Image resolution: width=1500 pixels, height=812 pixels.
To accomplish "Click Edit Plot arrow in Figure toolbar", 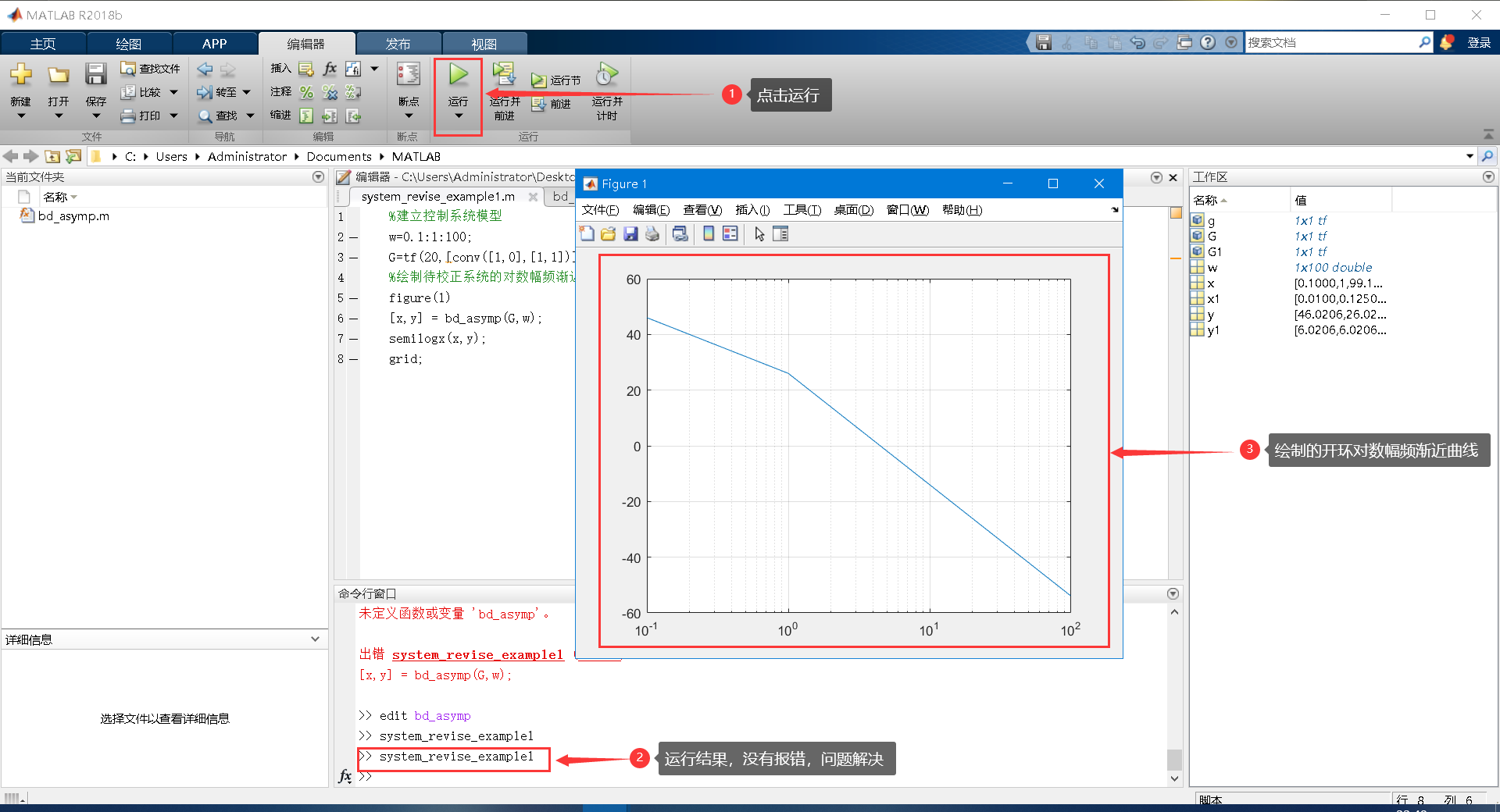I will pos(759,233).
